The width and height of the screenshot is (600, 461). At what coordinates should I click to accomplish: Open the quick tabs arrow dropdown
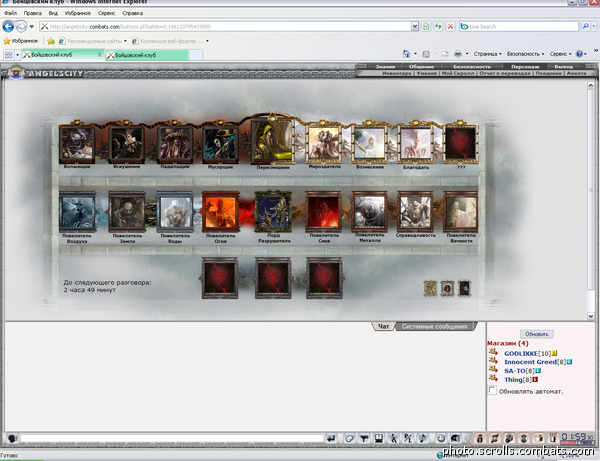pos(17,55)
